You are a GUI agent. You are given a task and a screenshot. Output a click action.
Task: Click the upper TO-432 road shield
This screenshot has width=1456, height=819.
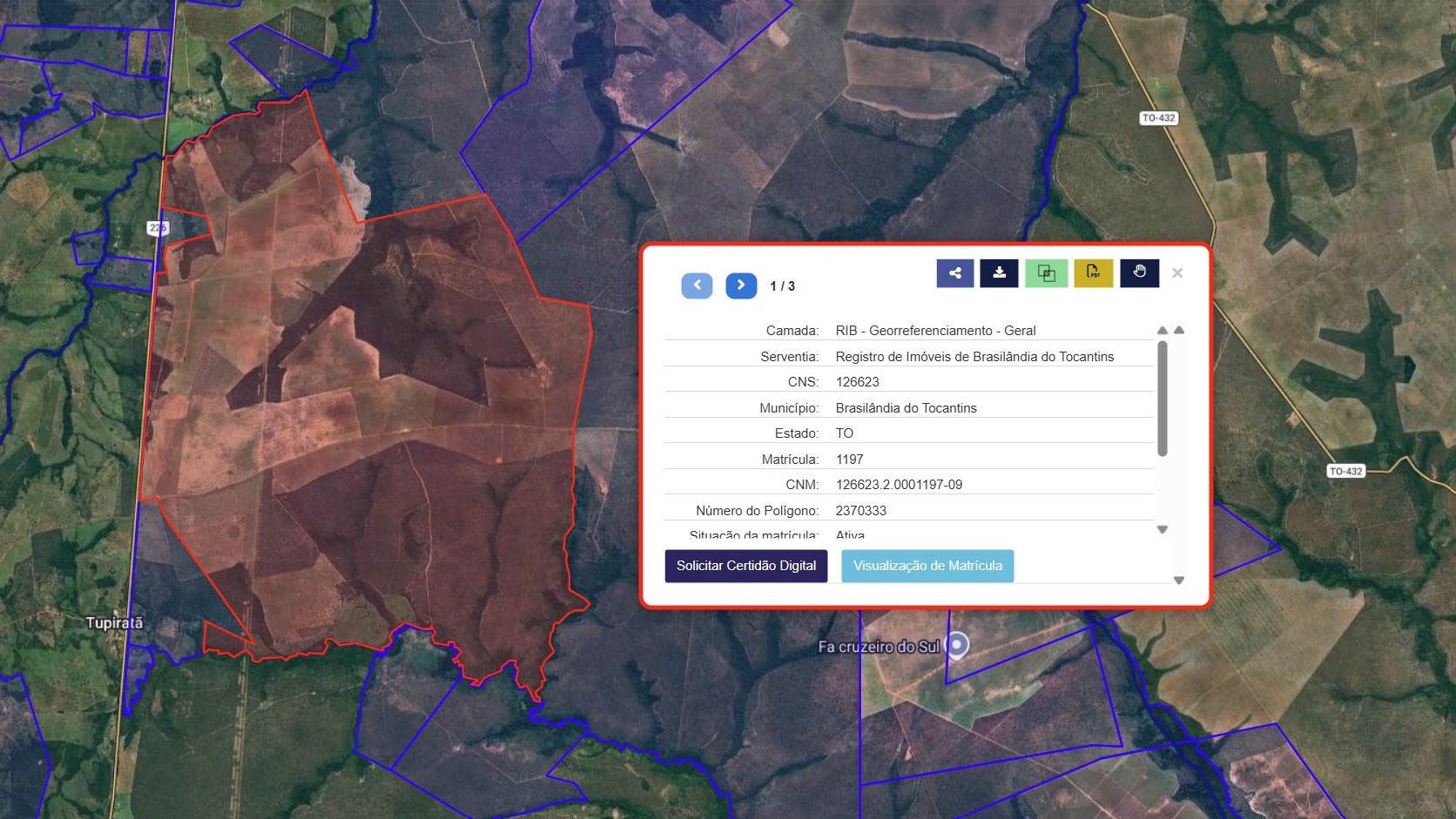click(1159, 118)
